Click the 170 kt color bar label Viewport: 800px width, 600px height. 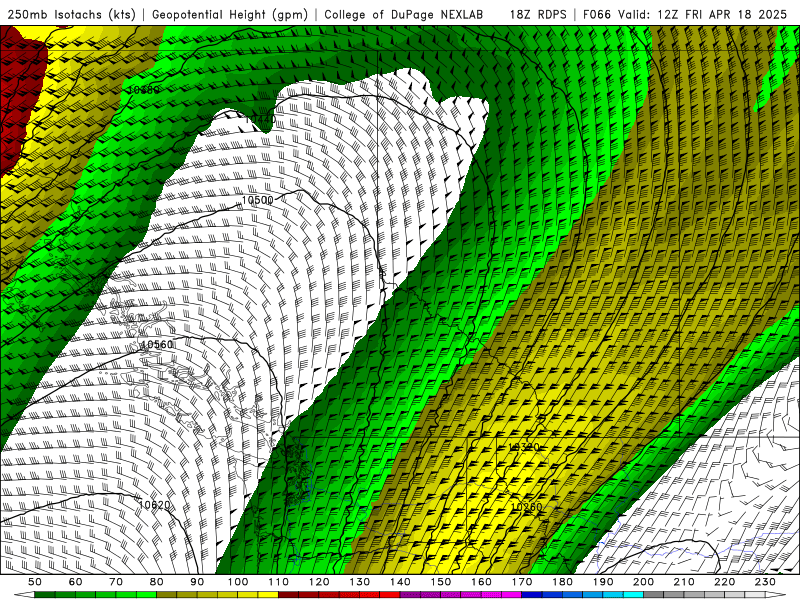tap(522, 582)
